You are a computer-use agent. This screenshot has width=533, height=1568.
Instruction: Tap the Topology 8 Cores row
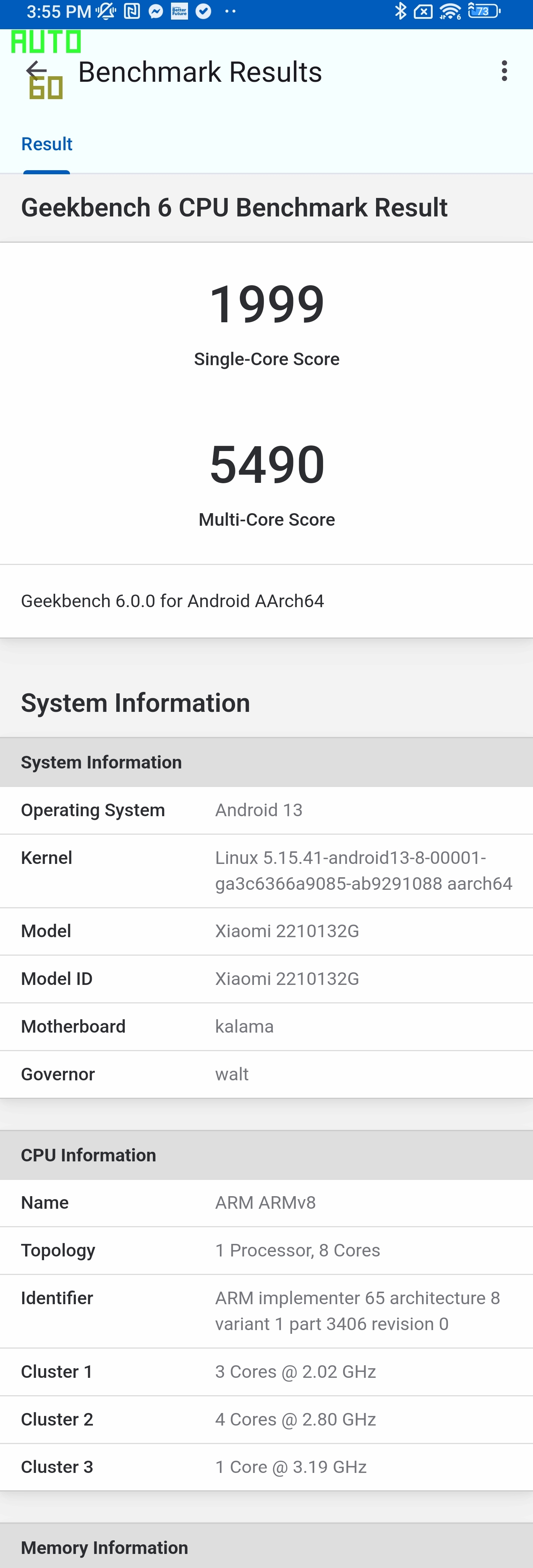pos(266,1250)
